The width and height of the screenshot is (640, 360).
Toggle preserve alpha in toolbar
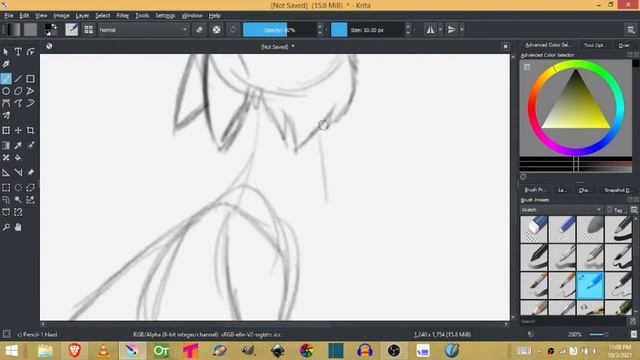[x=216, y=30]
